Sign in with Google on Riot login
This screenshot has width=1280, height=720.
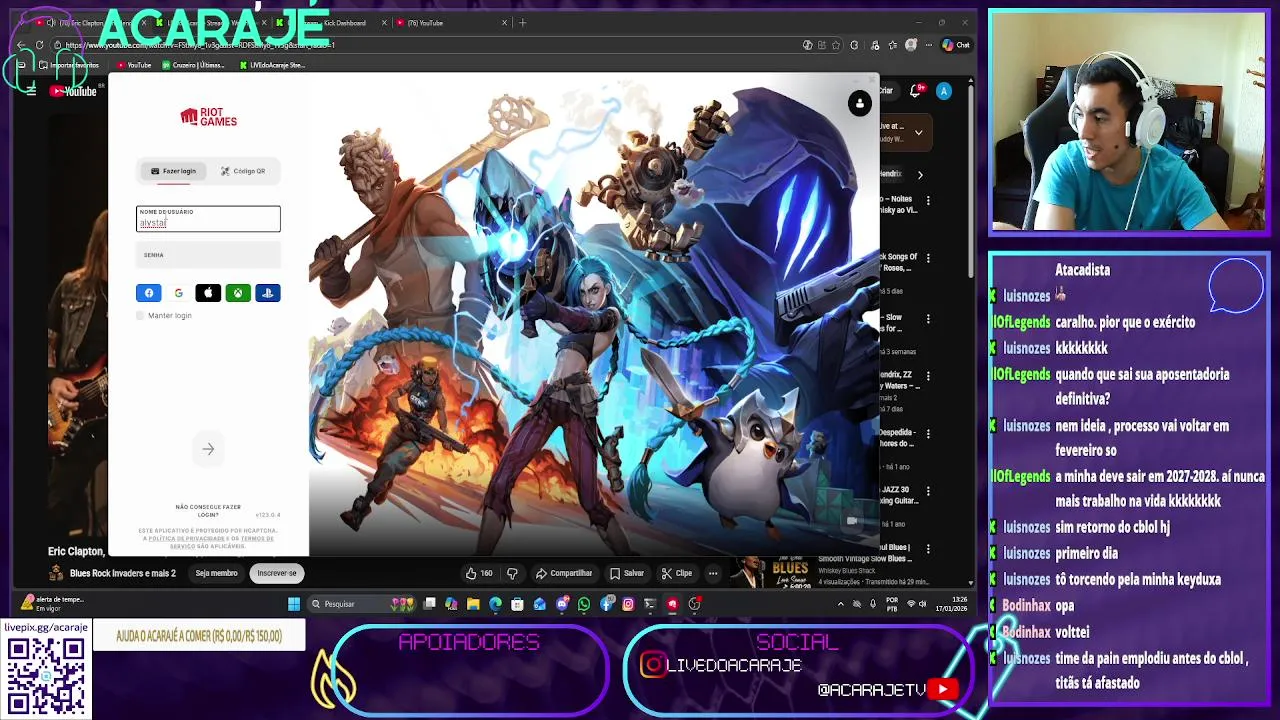[178, 293]
